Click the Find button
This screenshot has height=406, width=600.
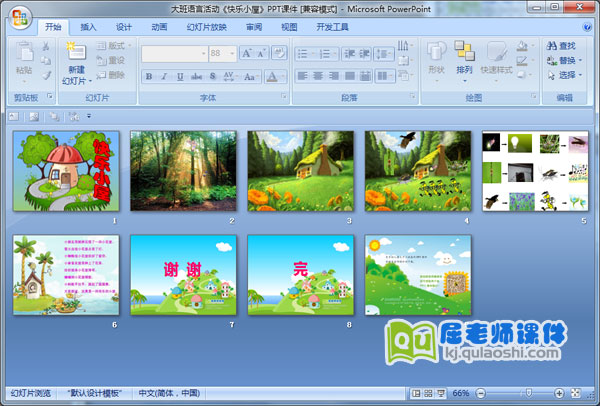pyautogui.click(x=561, y=46)
